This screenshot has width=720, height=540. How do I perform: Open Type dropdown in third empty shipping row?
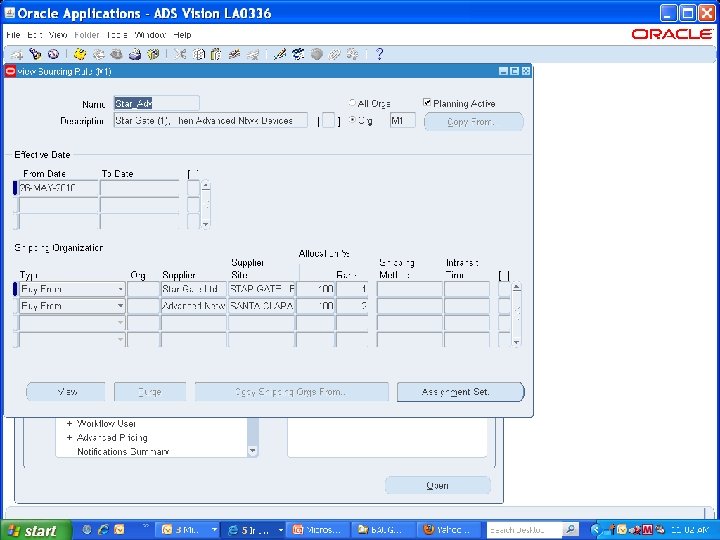(120, 323)
